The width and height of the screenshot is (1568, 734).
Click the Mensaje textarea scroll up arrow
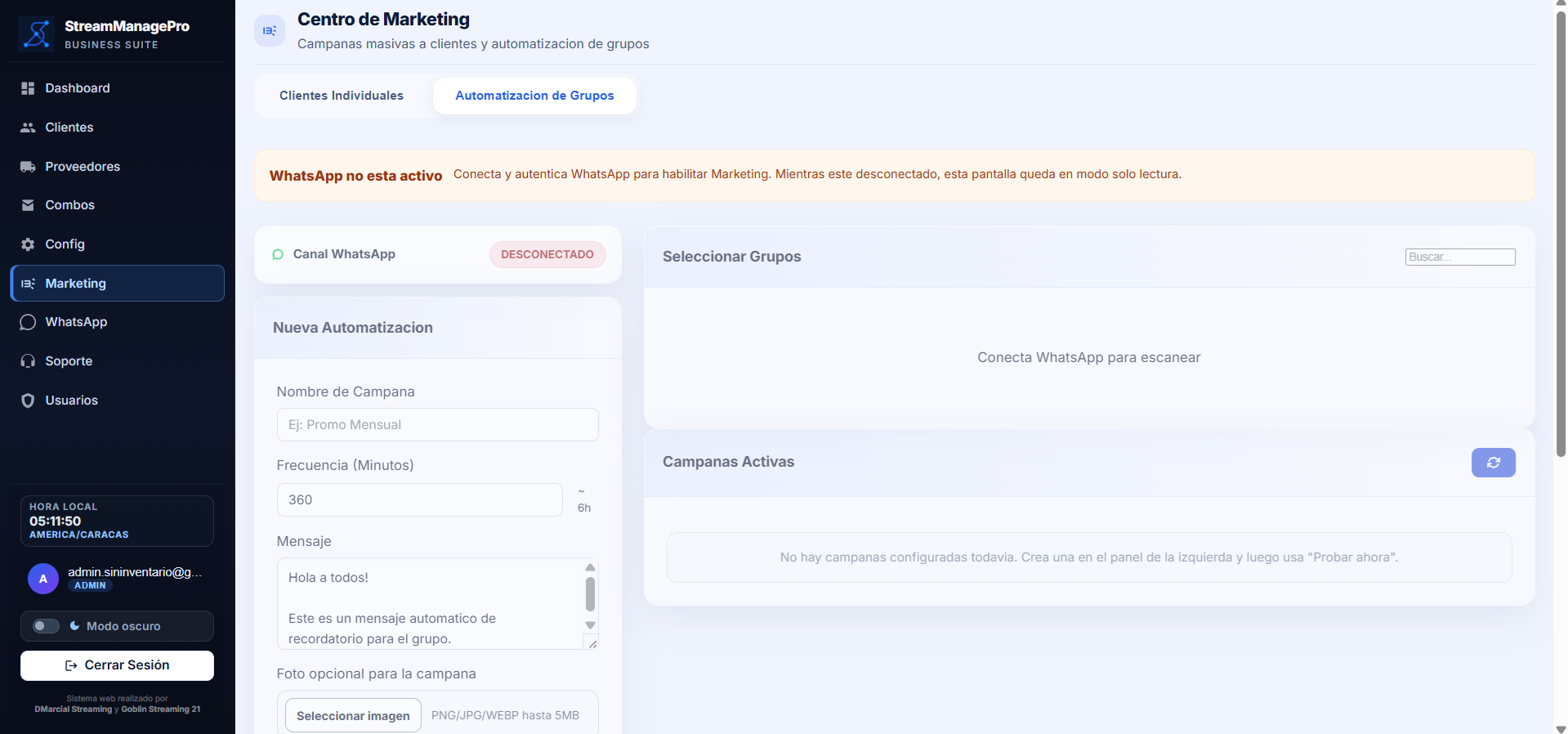click(590, 567)
